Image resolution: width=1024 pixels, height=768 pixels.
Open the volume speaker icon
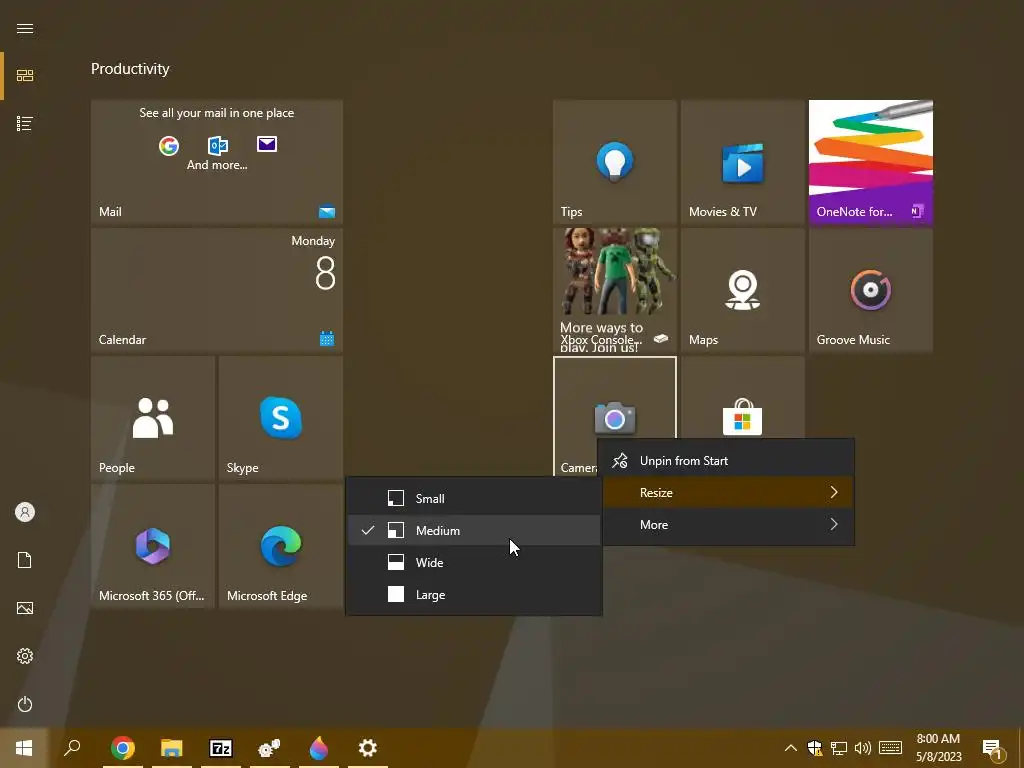[863, 748]
